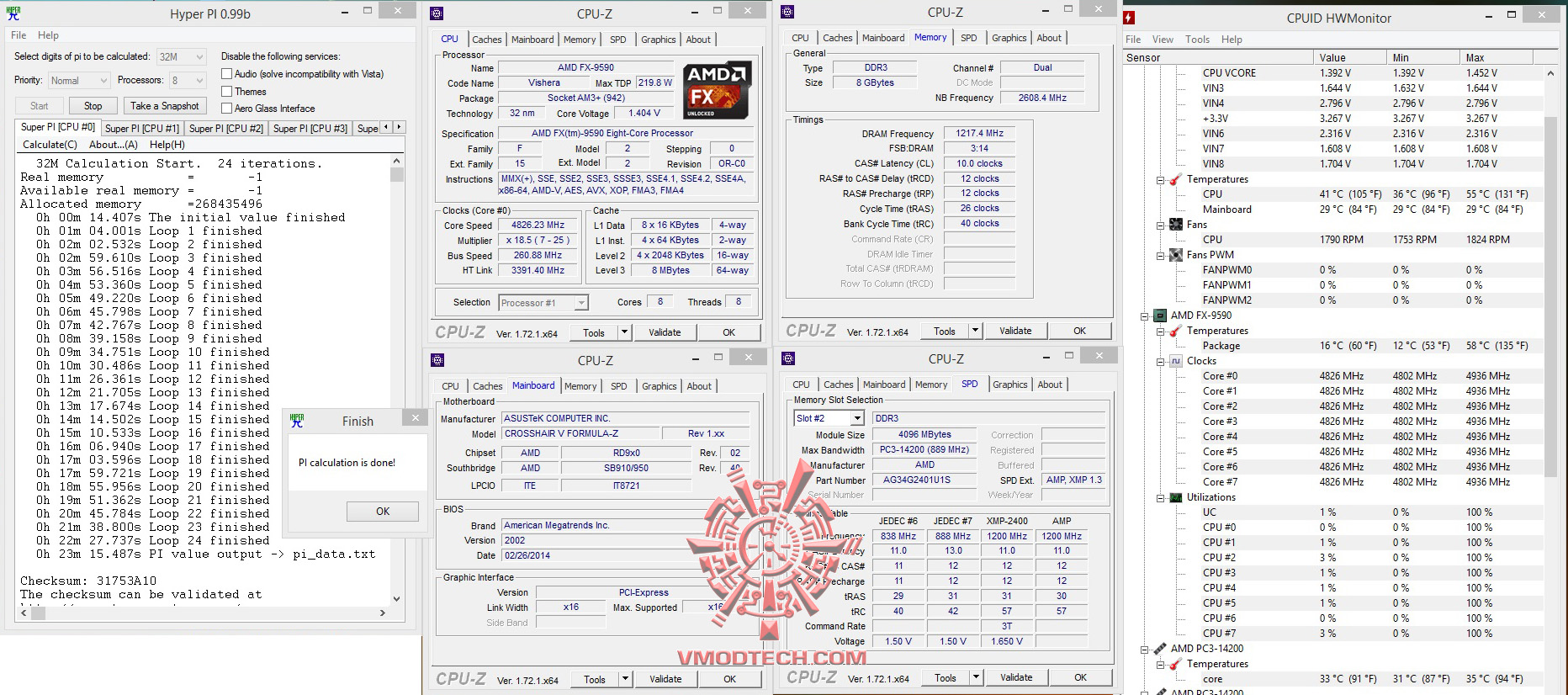Click the CPU-Z title icon of the Processor window
This screenshot has width=1568, height=695.
click(x=437, y=13)
